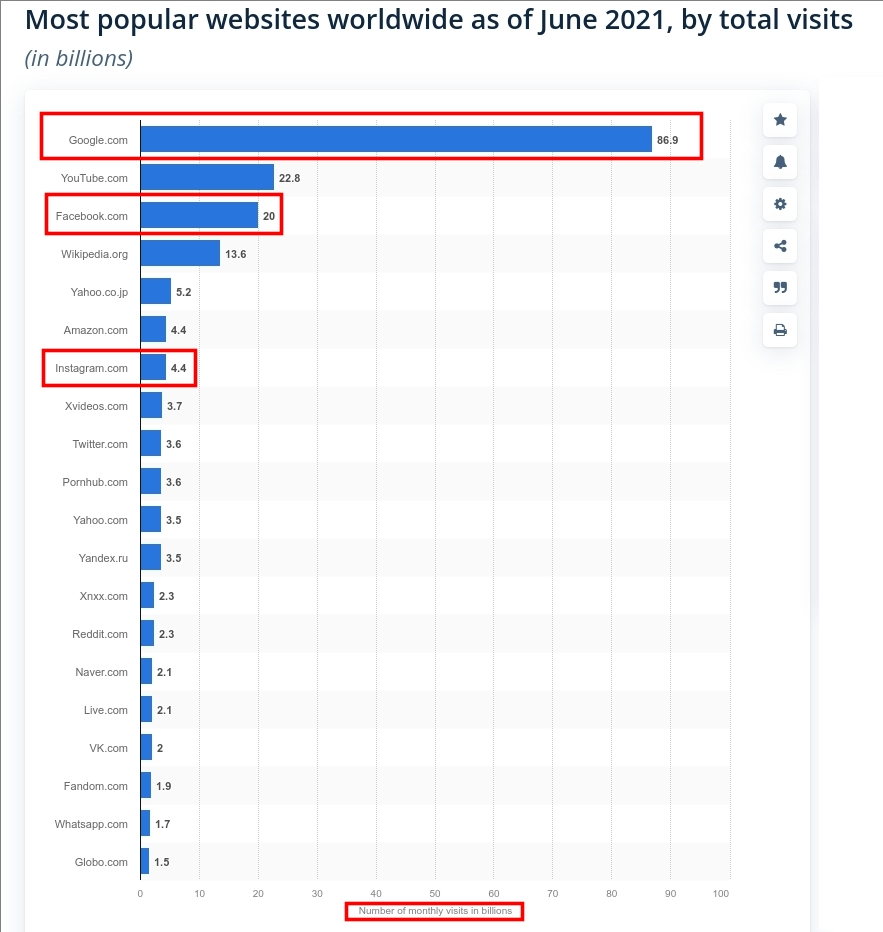Click the share icon
Viewport: 883px width, 932px height.
click(779, 246)
